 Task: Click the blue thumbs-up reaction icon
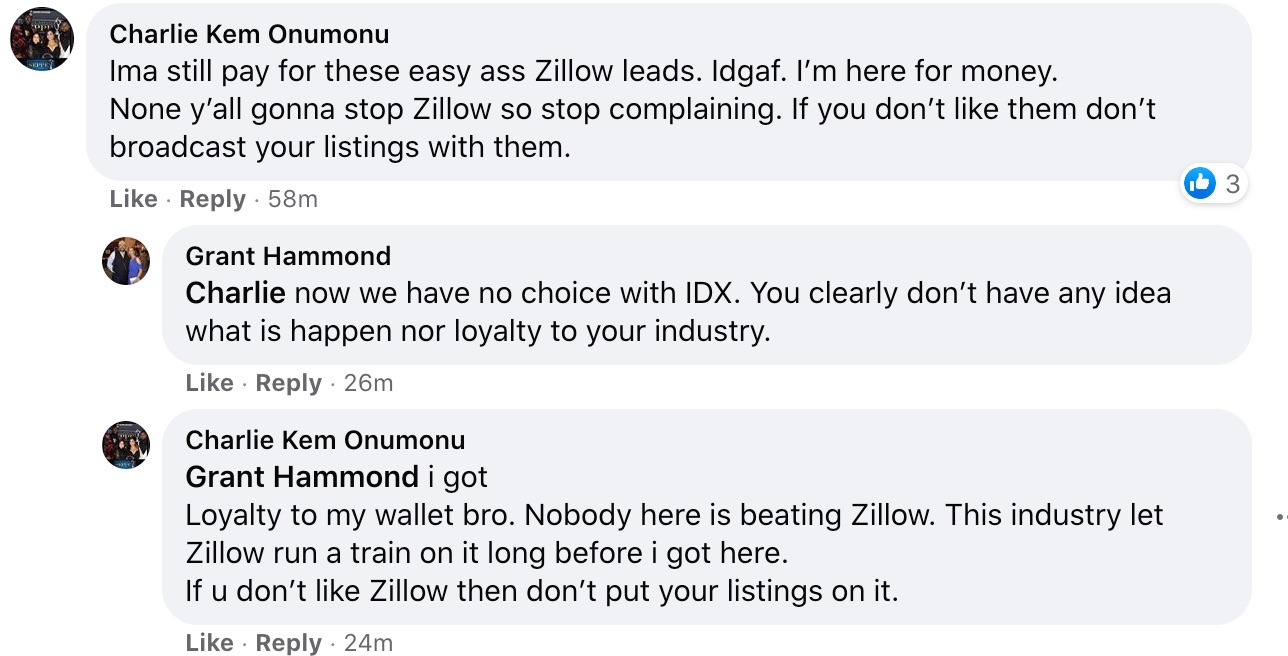tap(1199, 183)
